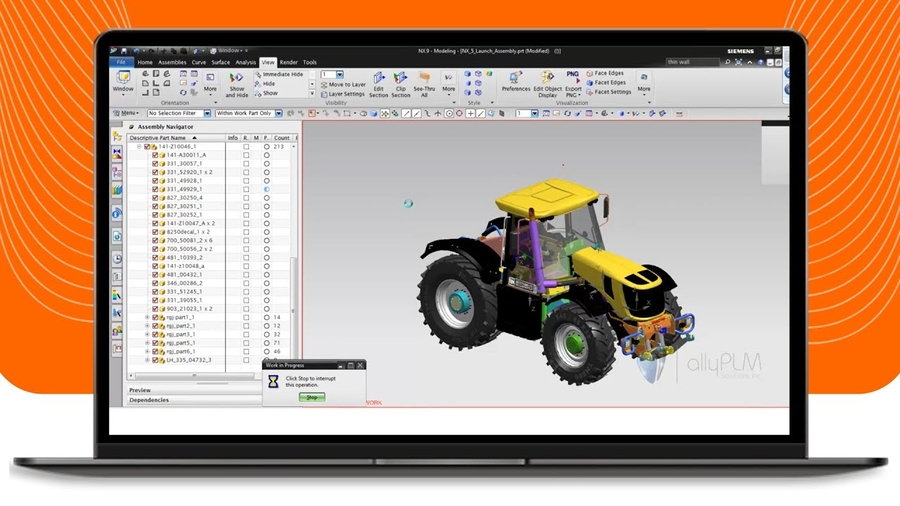The height and width of the screenshot is (506, 900).
Task: Switch to the Analysis ribbon tab
Action: [245, 63]
